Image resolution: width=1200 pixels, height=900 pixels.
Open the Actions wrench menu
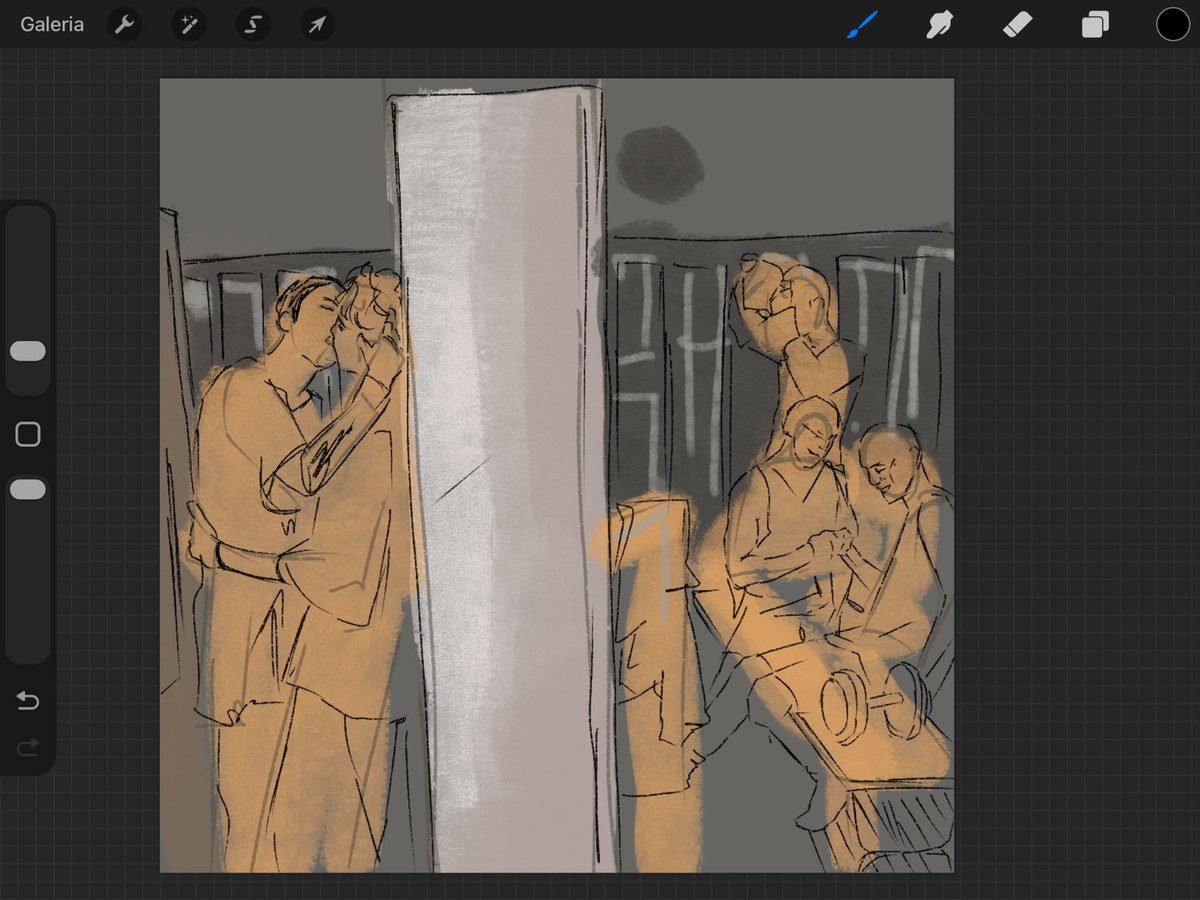pos(124,24)
